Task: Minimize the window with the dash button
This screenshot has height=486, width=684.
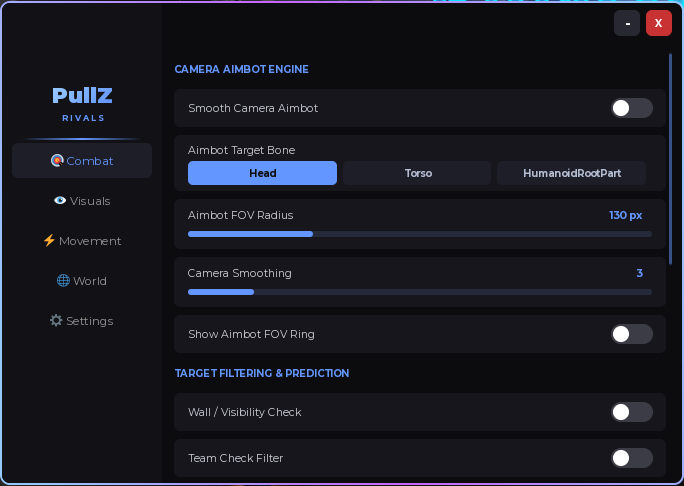Action: click(627, 23)
